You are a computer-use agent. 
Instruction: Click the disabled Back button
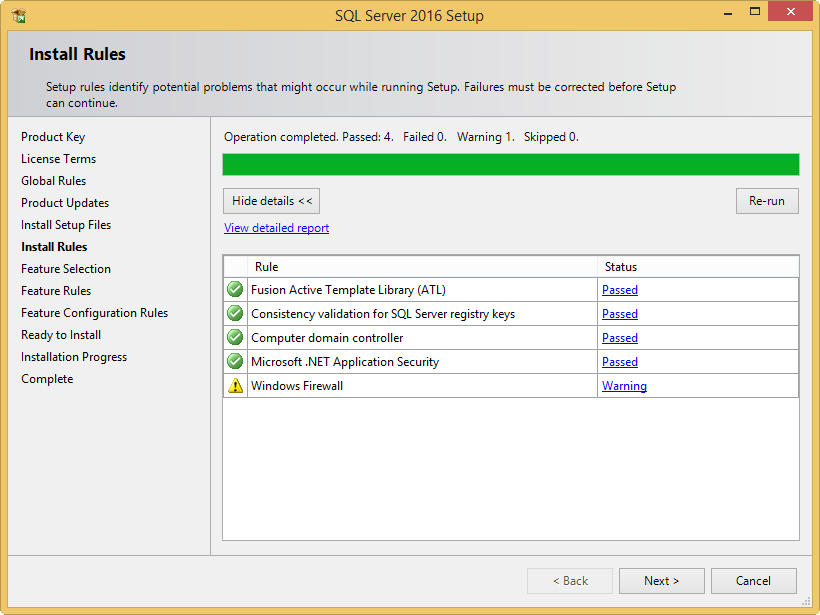point(570,581)
